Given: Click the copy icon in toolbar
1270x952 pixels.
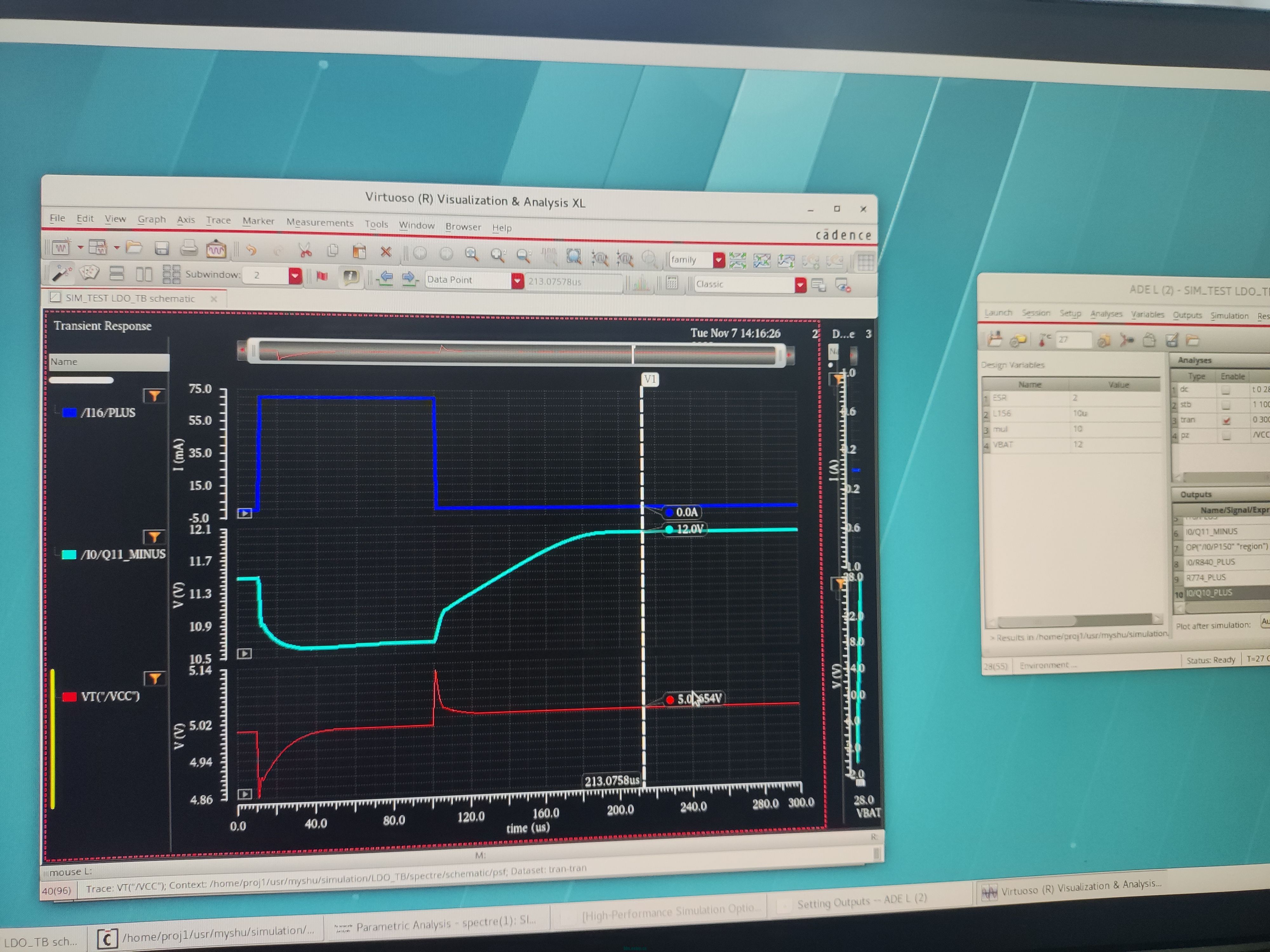Looking at the screenshot, I should [332, 251].
